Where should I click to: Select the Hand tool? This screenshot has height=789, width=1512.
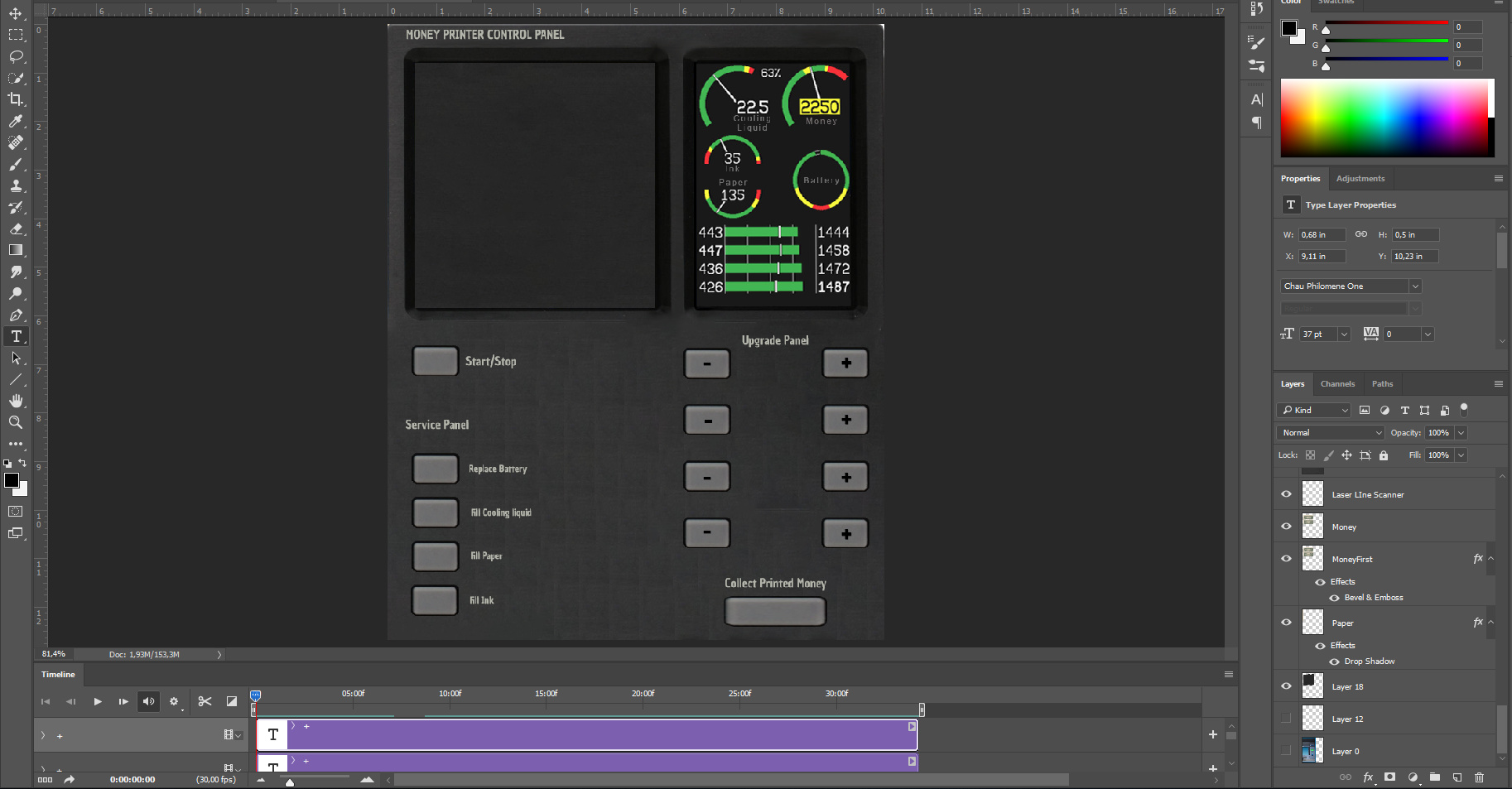pyautogui.click(x=16, y=401)
